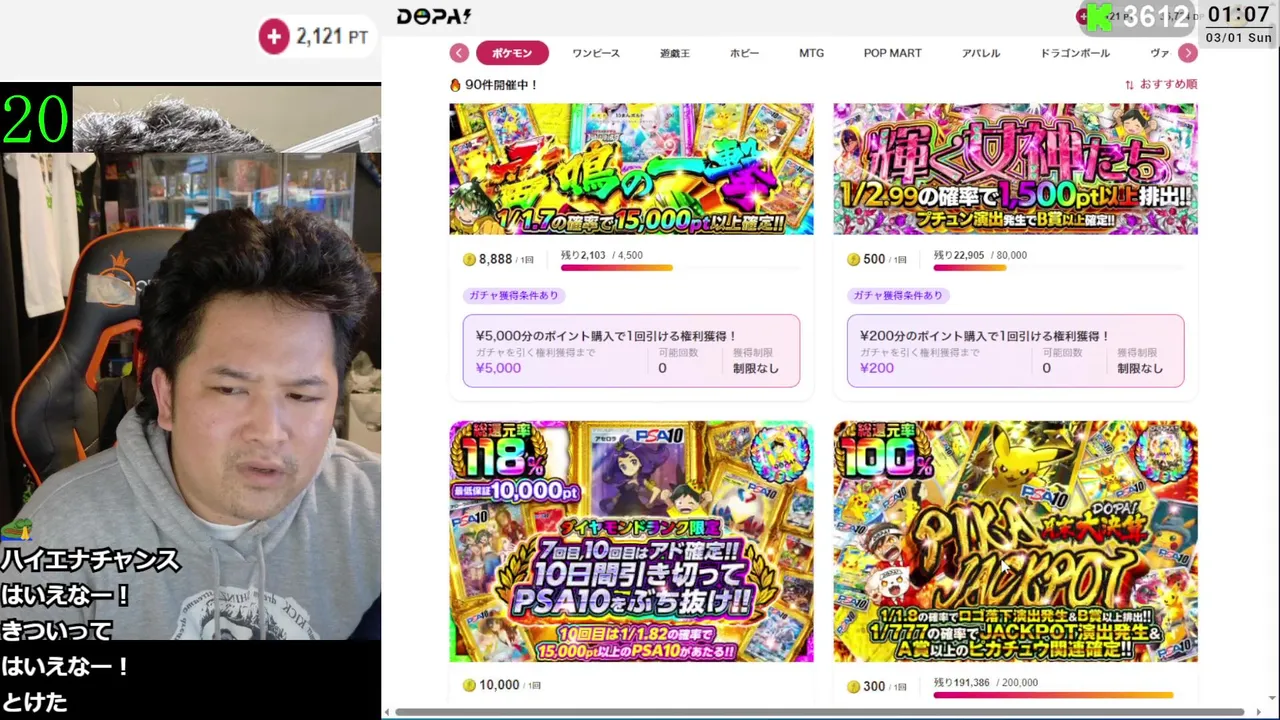Click the remaining-stock bar for 191,386 / 200,000
The height and width of the screenshot is (720, 1280).
tap(1058, 695)
